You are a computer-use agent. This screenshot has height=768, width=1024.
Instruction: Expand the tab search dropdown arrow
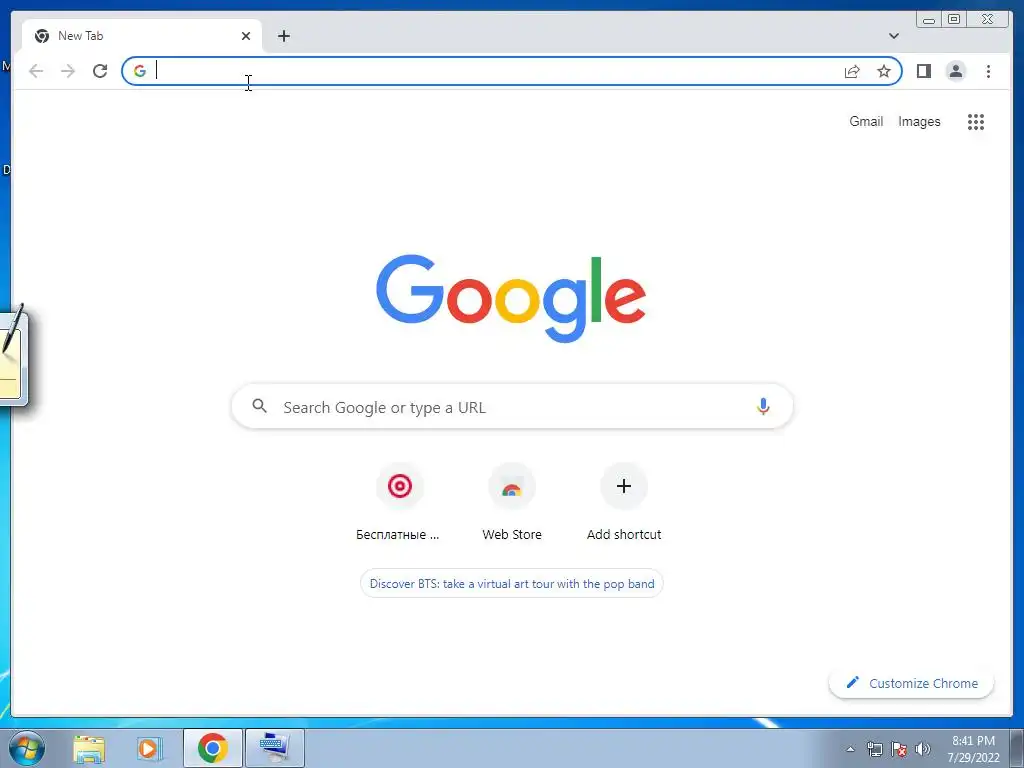[x=893, y=36]
